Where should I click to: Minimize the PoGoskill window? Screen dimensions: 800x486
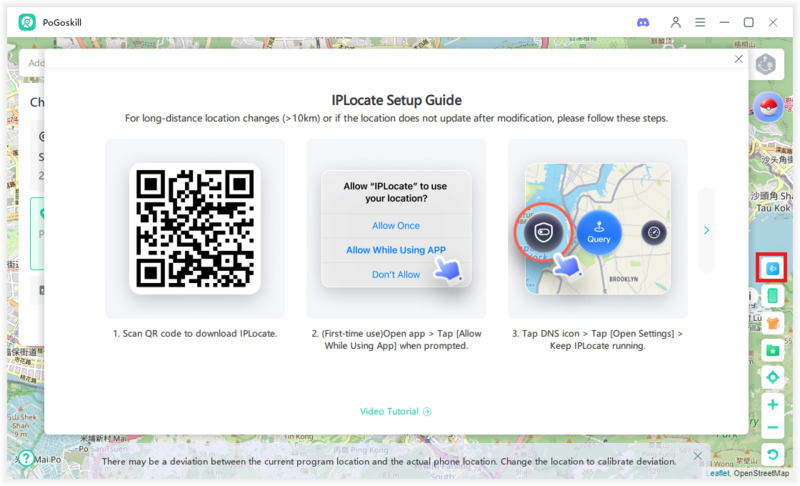[724, 22]
